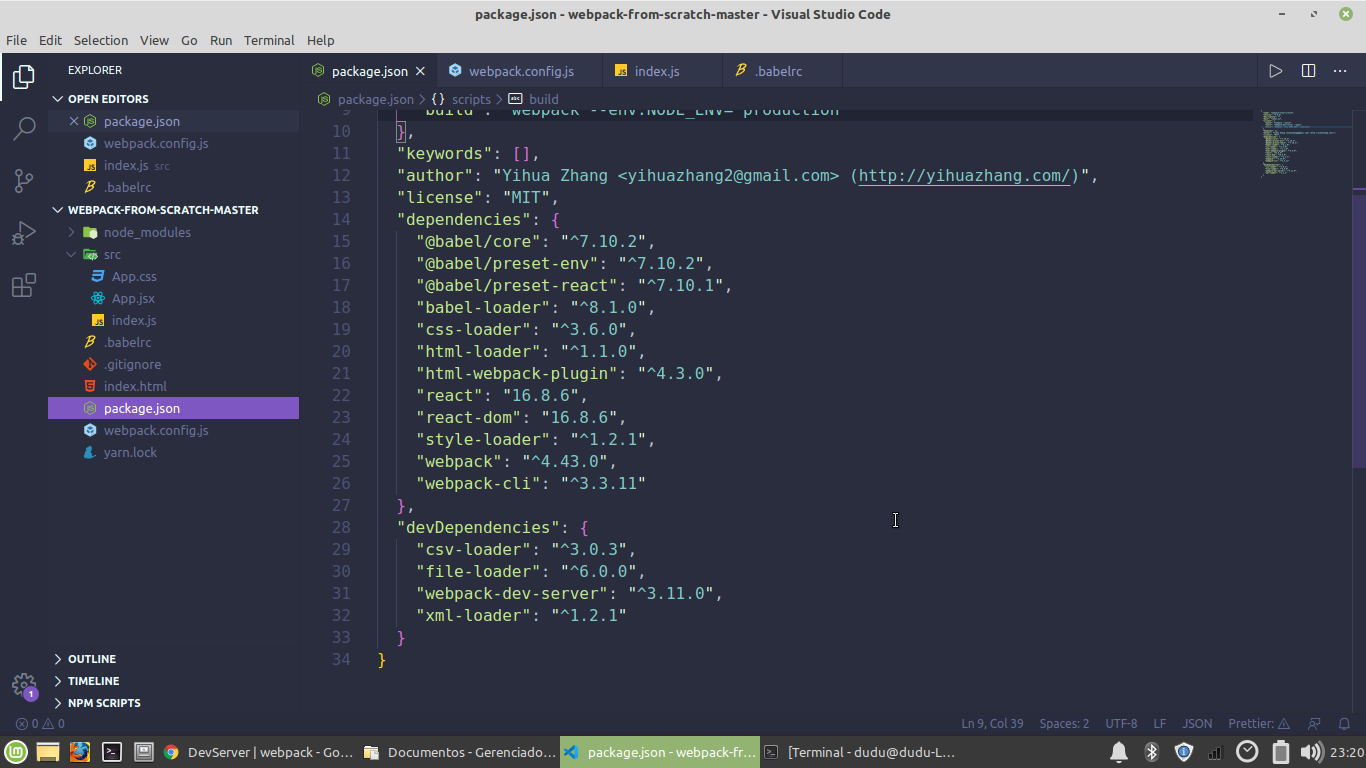1366x768 pixels.
Task: Click the build breadcrumb segment
Action: coord(534,99)
